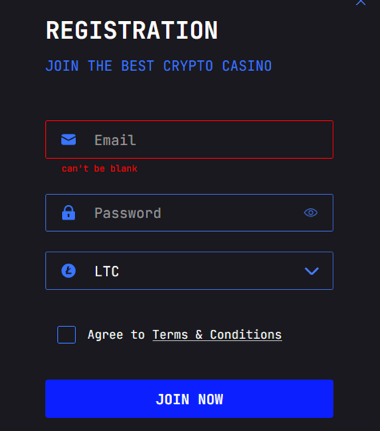
Task: Open the Terms & Conditions link
Action: click(217, 335)
